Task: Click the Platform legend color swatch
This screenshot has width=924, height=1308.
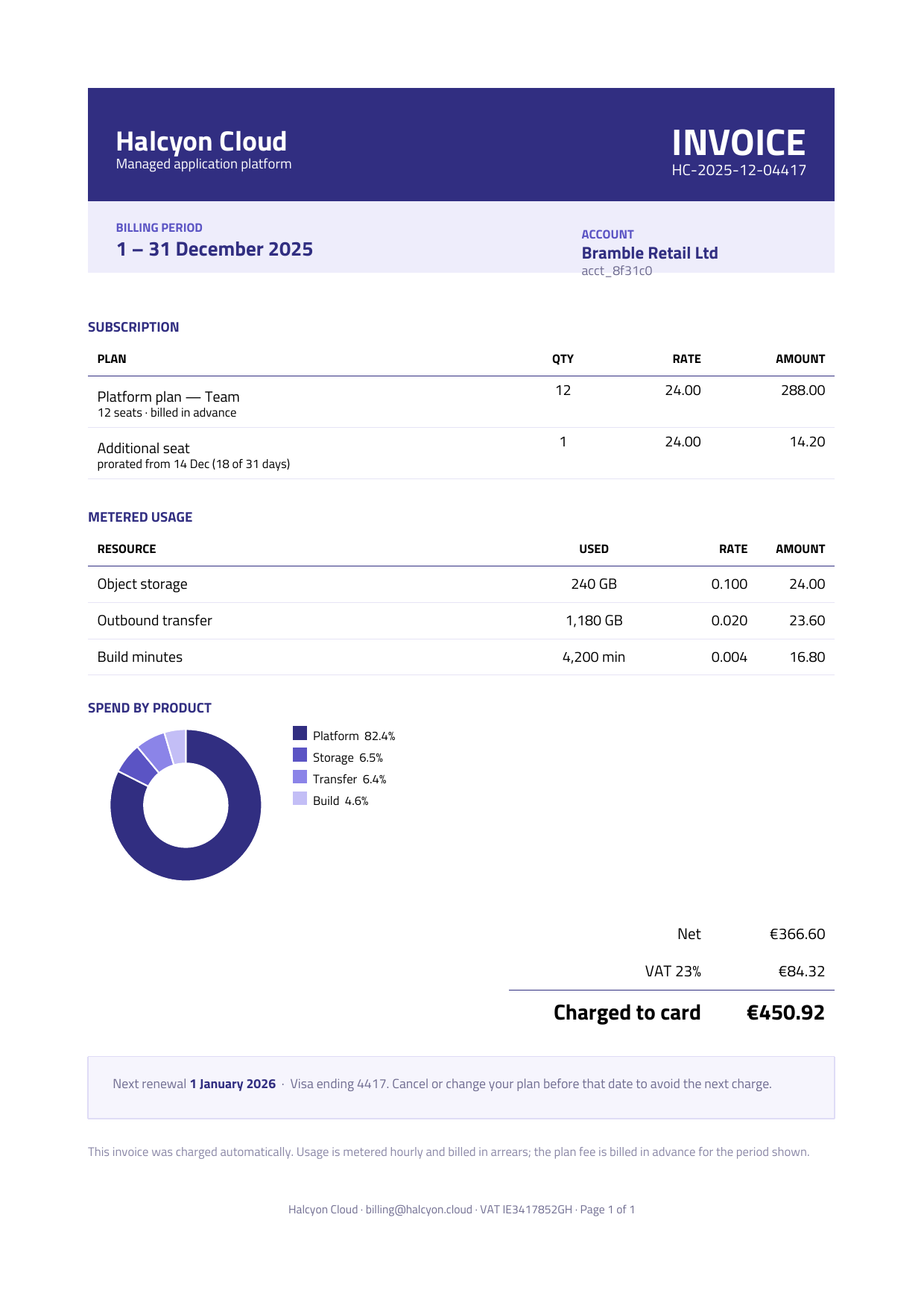Action: coord(300,733)
